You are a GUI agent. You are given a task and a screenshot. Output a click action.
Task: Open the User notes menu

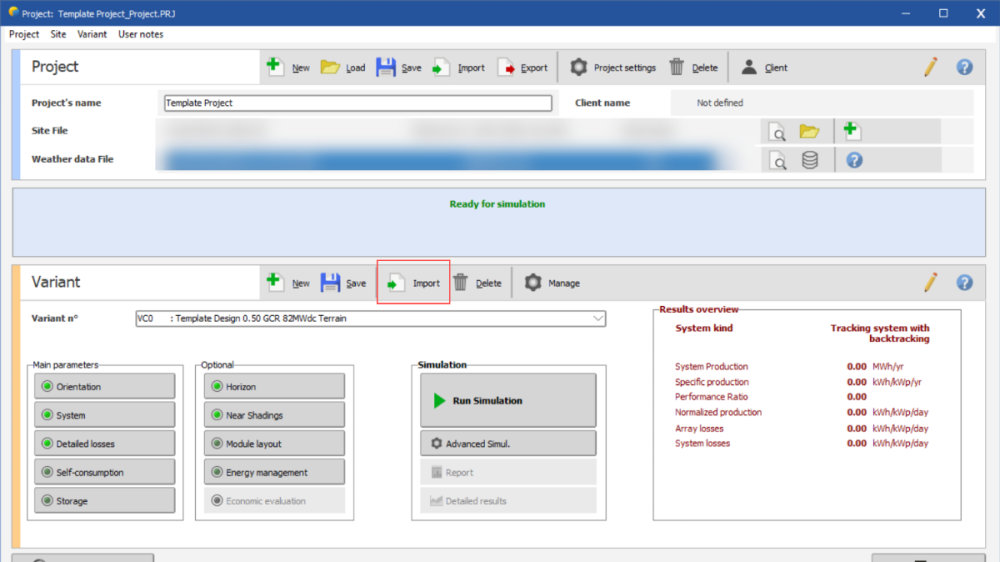pos(140,34)
